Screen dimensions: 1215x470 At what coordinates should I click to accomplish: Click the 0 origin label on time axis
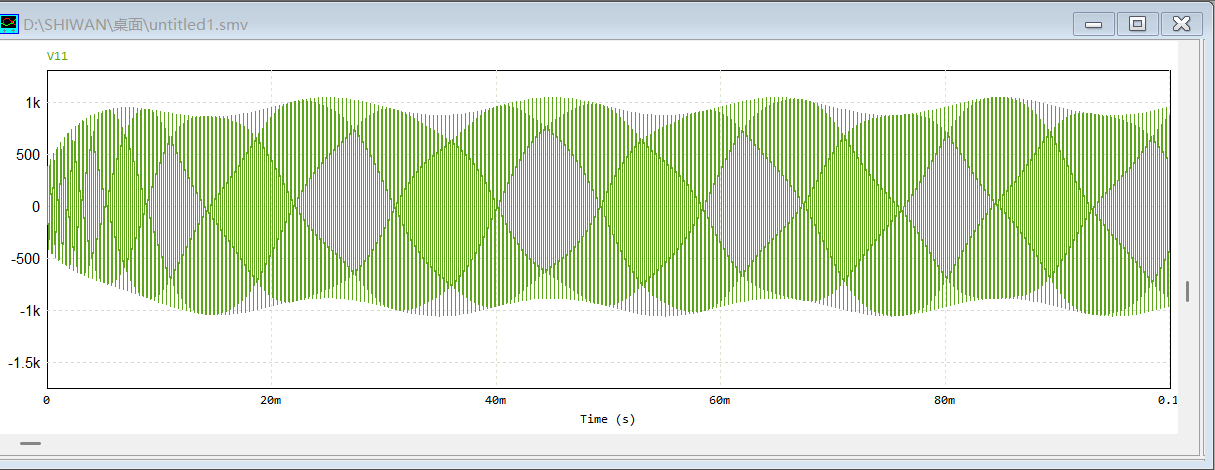pyautogui.click(x=47, y=401)
